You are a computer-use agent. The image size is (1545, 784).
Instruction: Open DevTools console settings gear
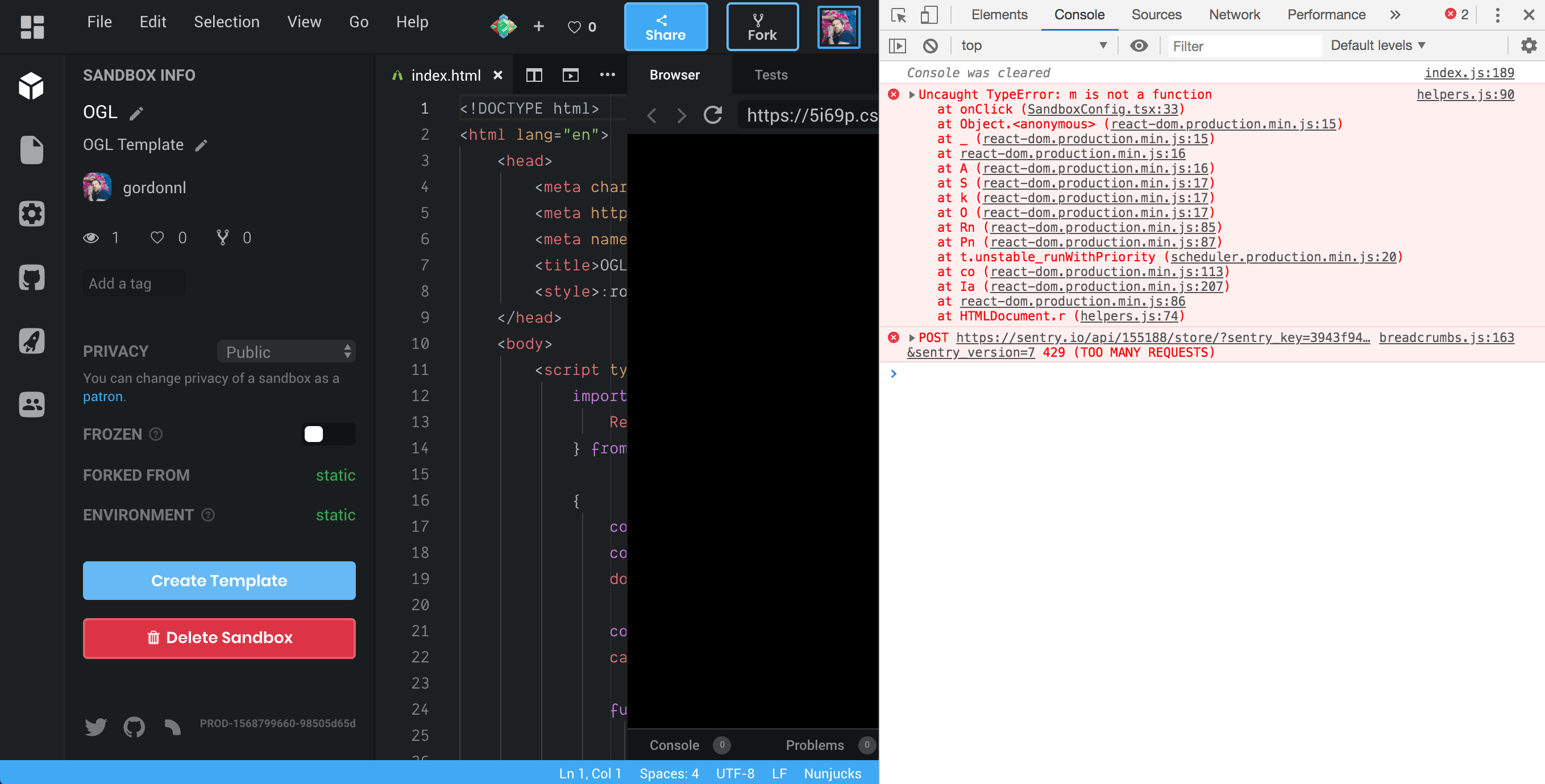[x=1529, y=45]
